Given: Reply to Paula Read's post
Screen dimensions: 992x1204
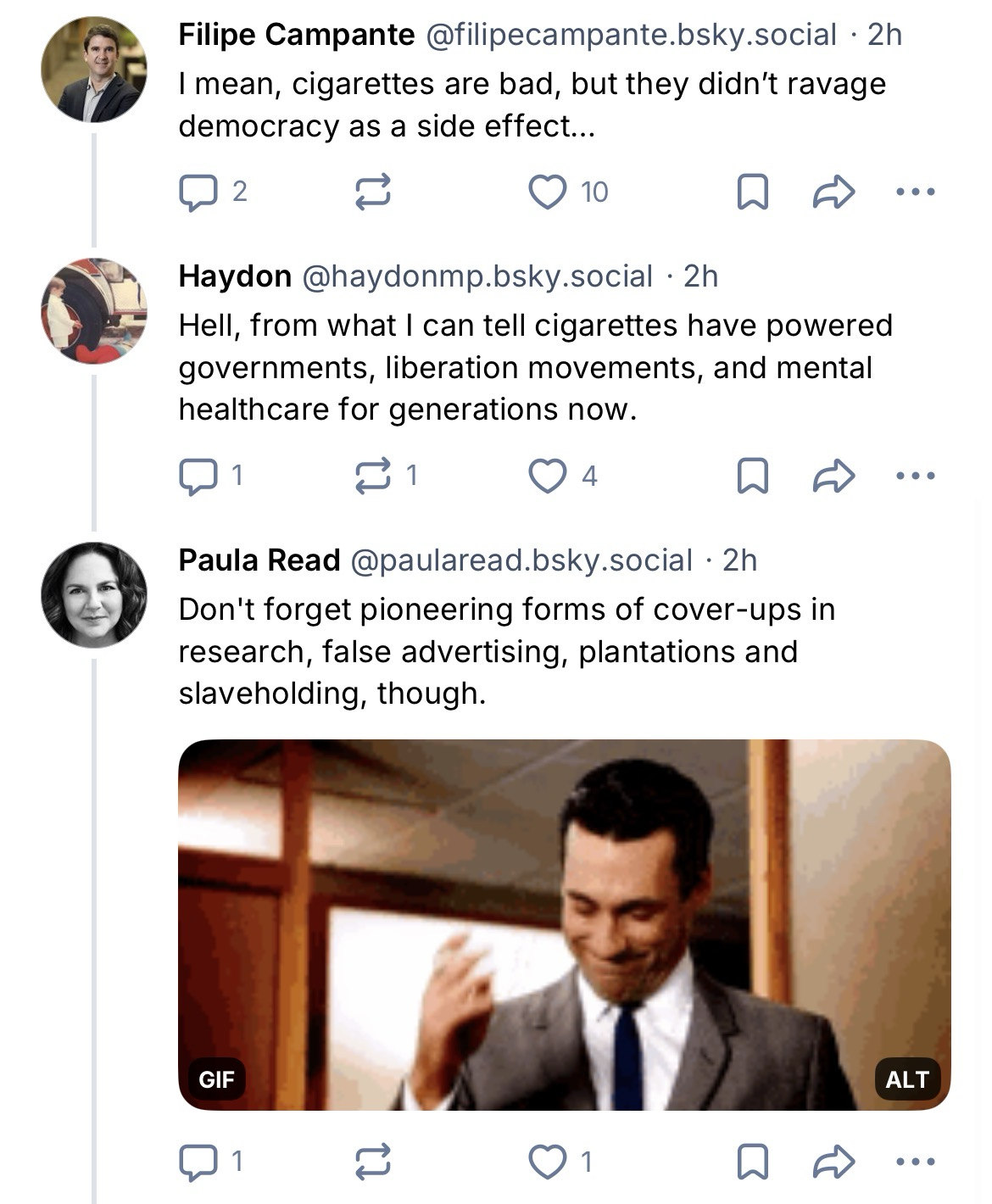Looking at the screenshot, I should tap(198, 1162).
